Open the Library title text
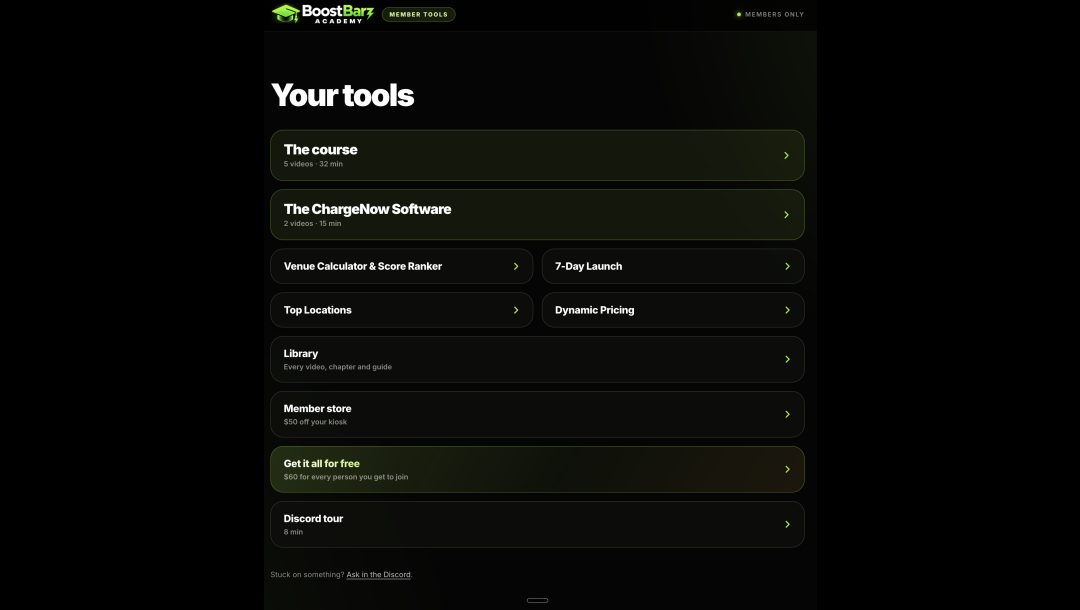The width and height of the screenshot is (1080, 610). coord(301,354)
